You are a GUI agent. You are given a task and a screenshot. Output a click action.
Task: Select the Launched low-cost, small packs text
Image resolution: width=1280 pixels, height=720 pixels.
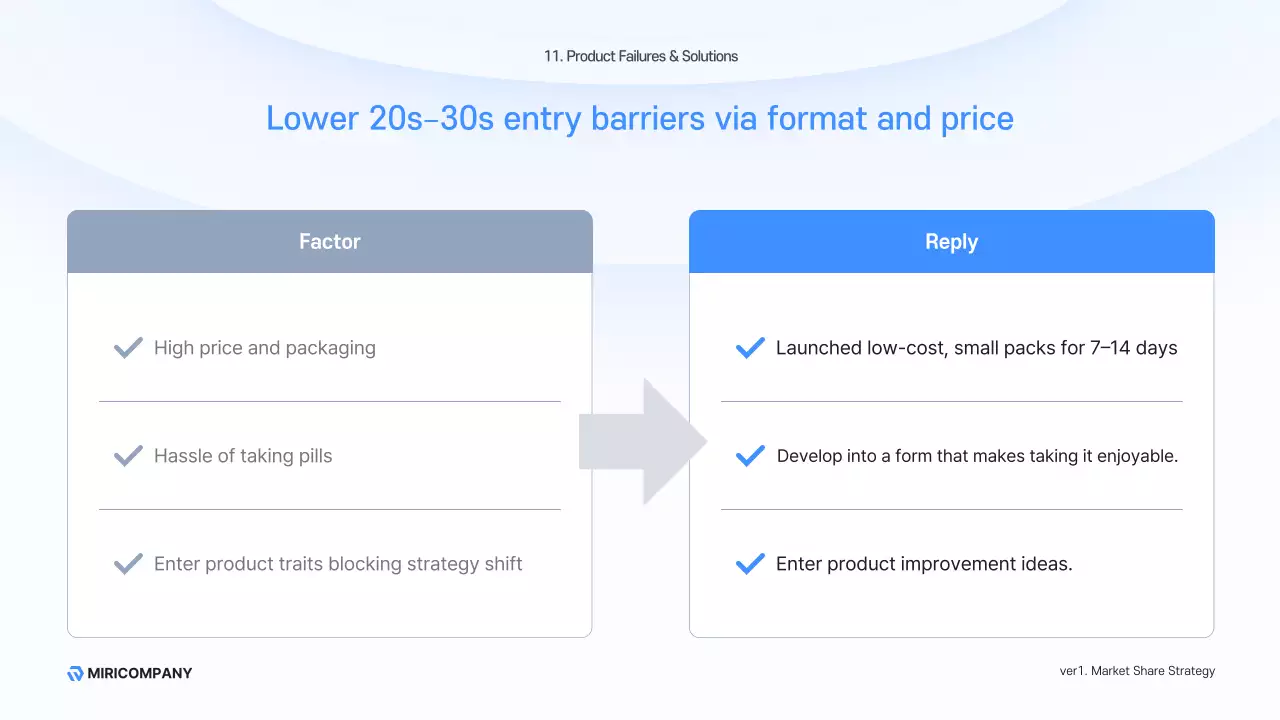(976, 348)
